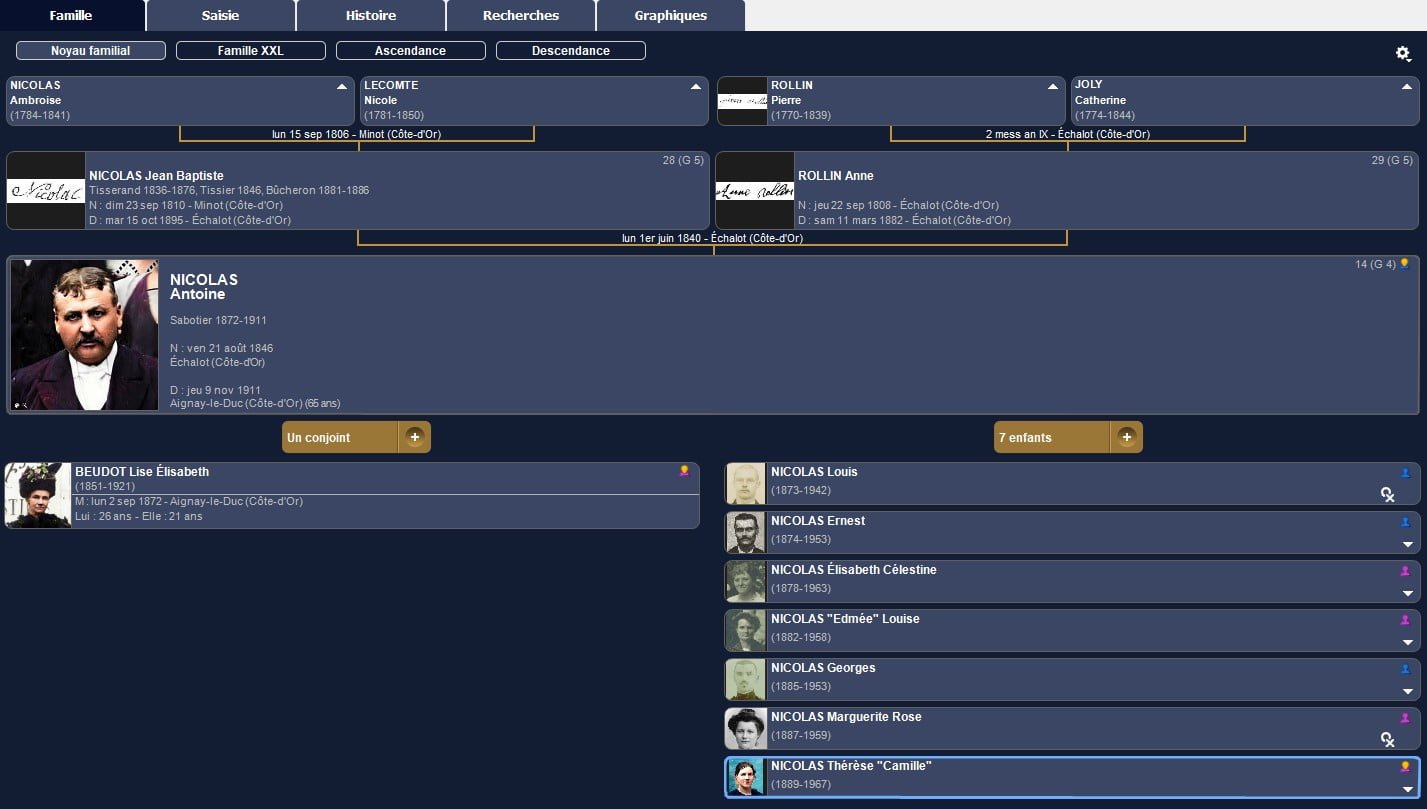
Task: Click the portrait photo of Antoine Nicolas
Action: 84,335
